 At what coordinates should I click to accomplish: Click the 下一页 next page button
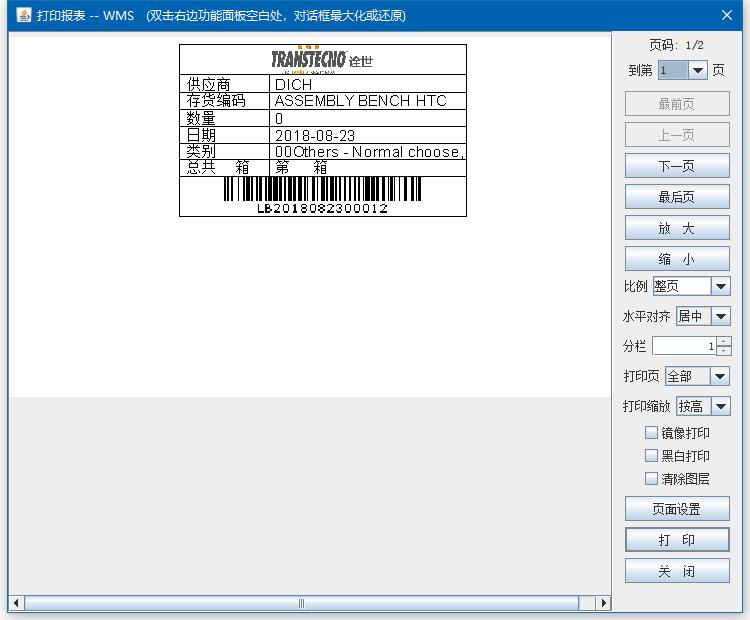pyautogui.click(x=677, y=166)
